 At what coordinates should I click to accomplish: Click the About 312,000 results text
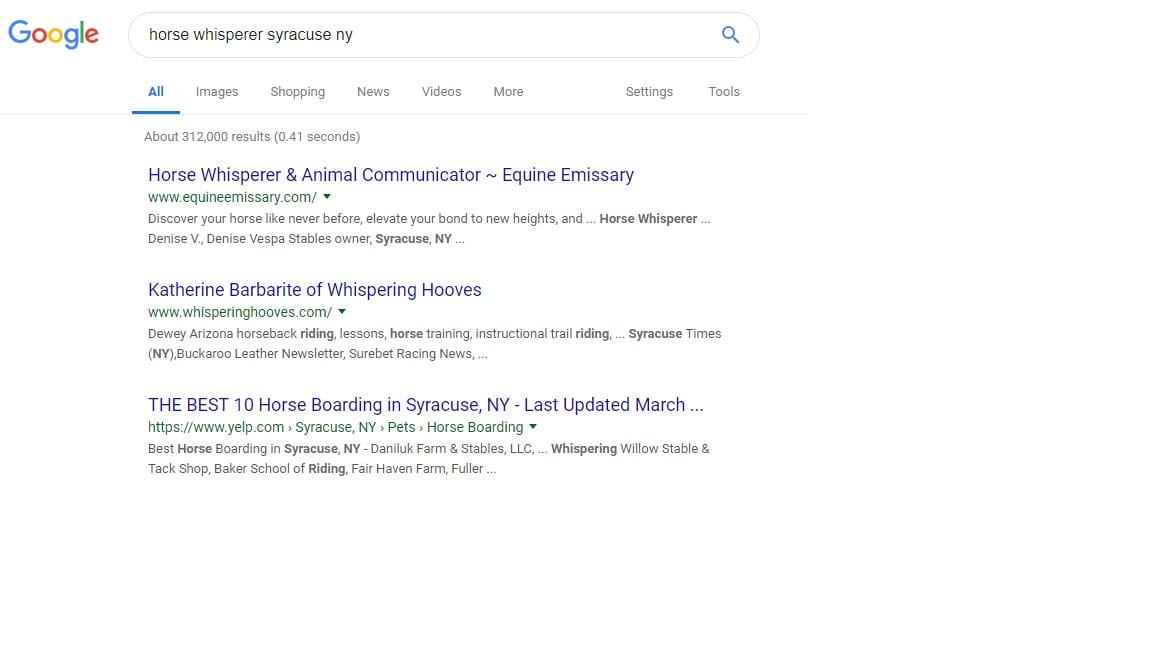coord(252,137)
